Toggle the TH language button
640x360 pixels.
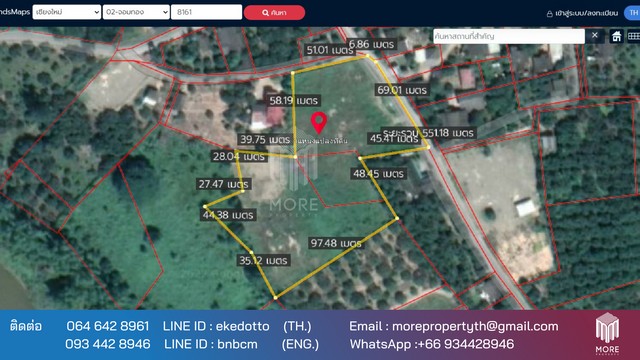[633, 13]
